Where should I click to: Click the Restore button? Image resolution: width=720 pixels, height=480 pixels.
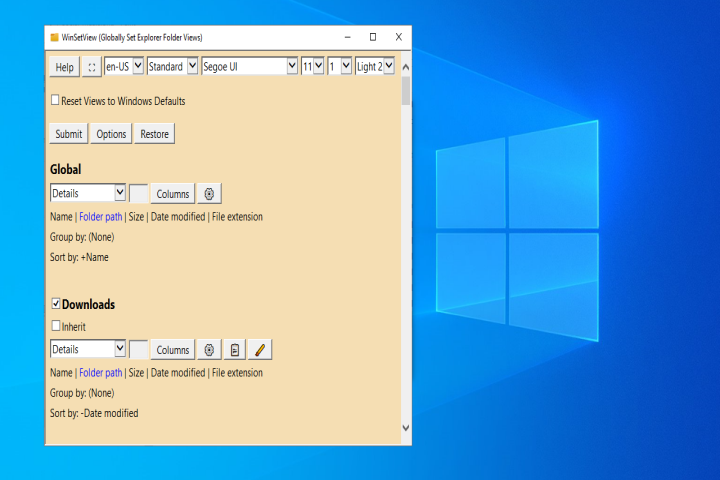(154, 134)
